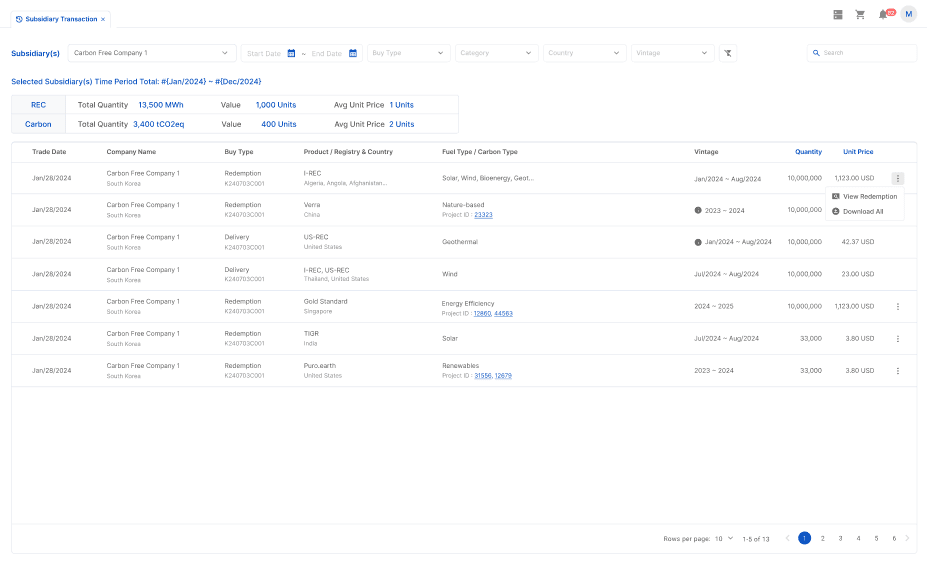Open End Date calendar picker icon
The width and height of the screenshot is (928, 579).
tap(353, 53)
